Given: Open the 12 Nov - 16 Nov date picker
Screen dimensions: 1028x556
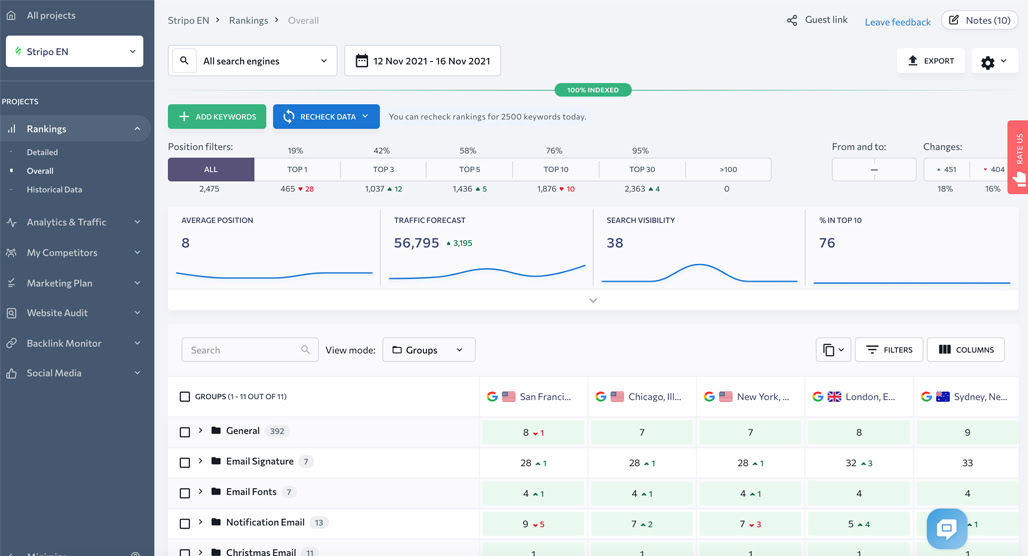Looking at the screenshot, I should [x=423, y=61].
